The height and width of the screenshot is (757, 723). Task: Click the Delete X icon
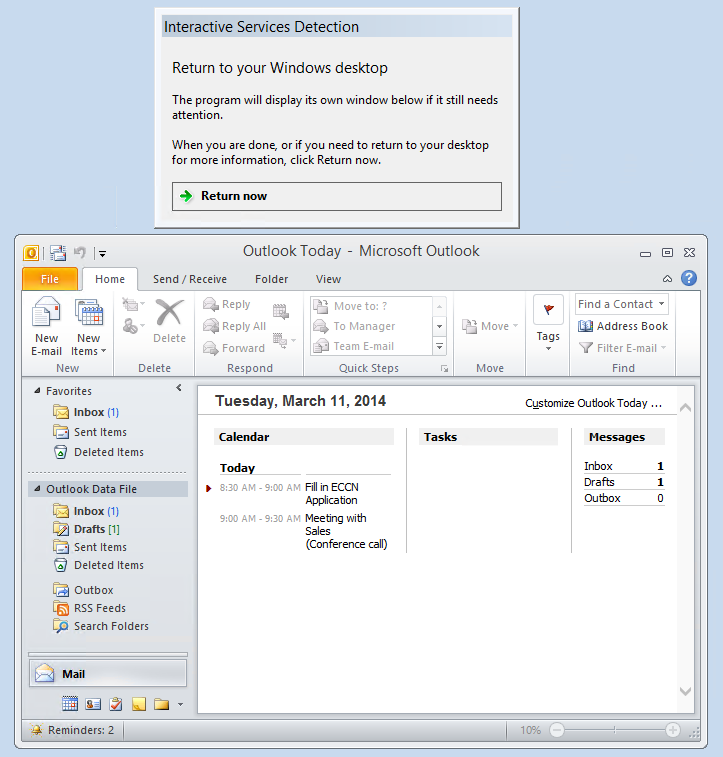(x=169, y=312)
